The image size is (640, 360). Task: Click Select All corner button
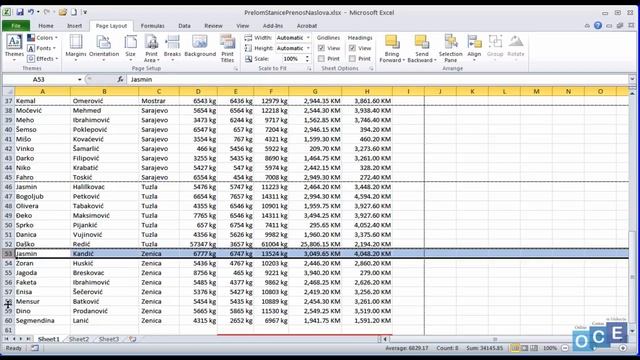pos(8,91)
